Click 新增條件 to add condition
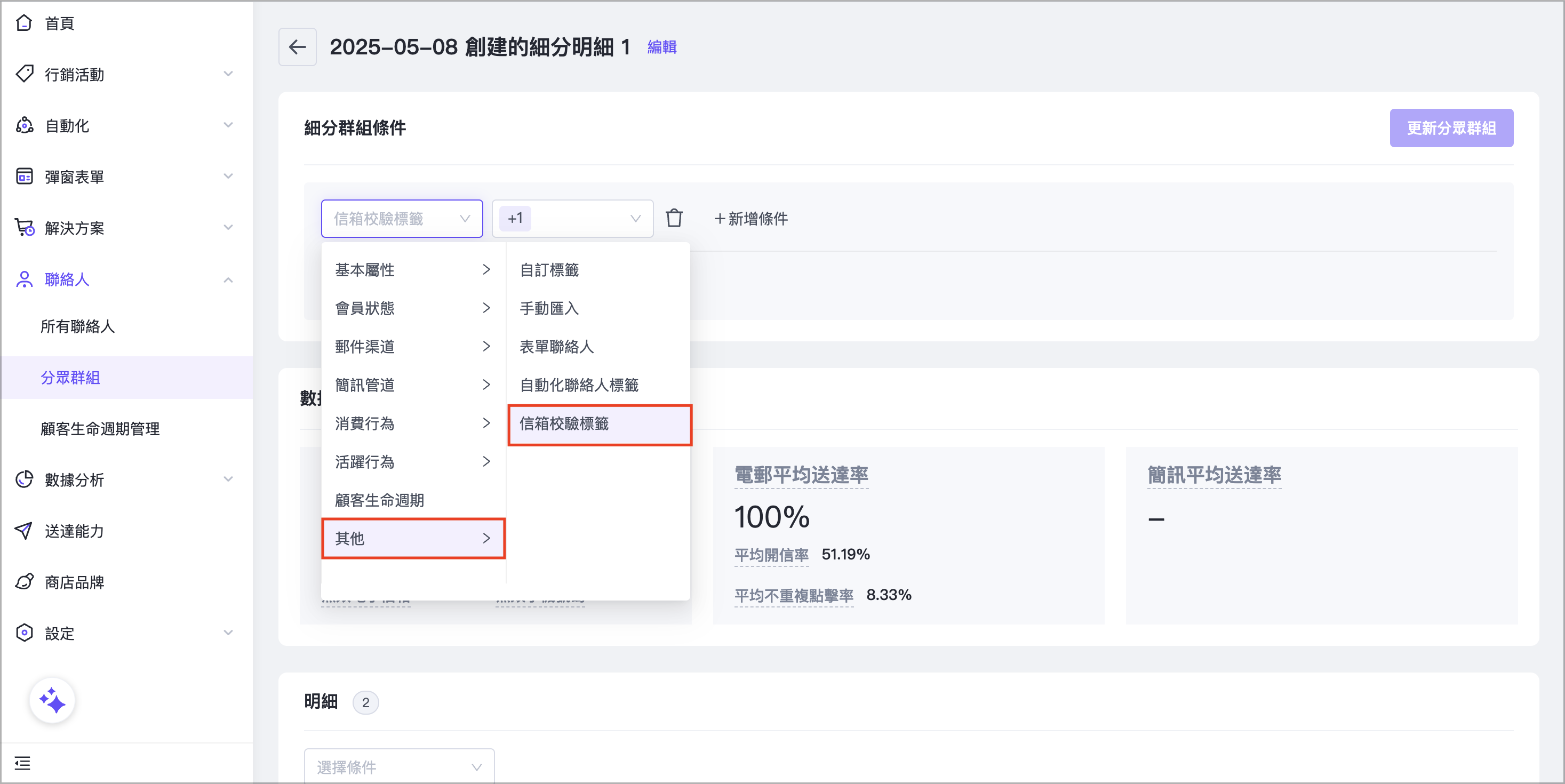 [751, 218]
